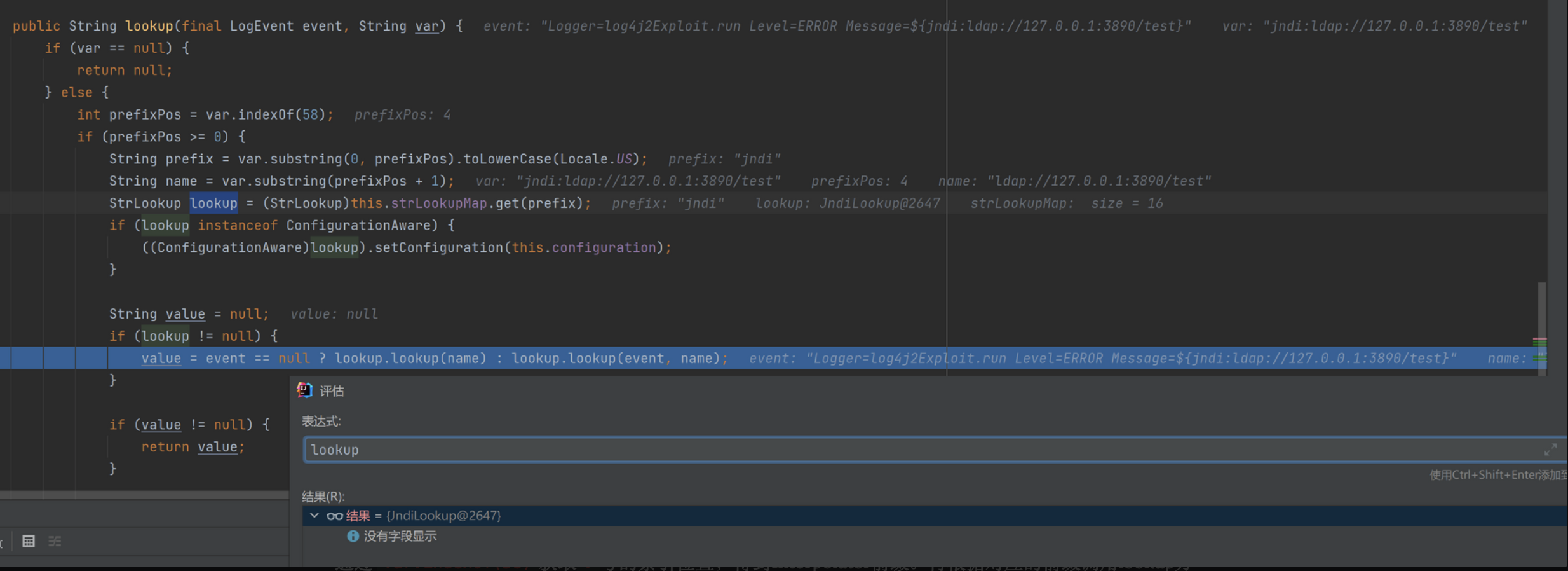Viewport: 1568px width, 571px height.
Task: Click the highlighted lookup variable in StrLookup declaration
Action: (213, 203)
